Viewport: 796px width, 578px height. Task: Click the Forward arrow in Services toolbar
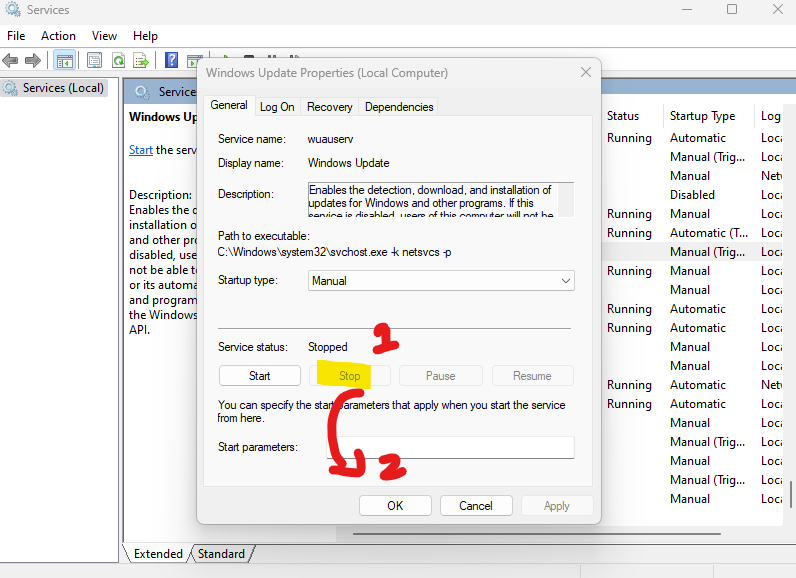[x=33, y=61]
